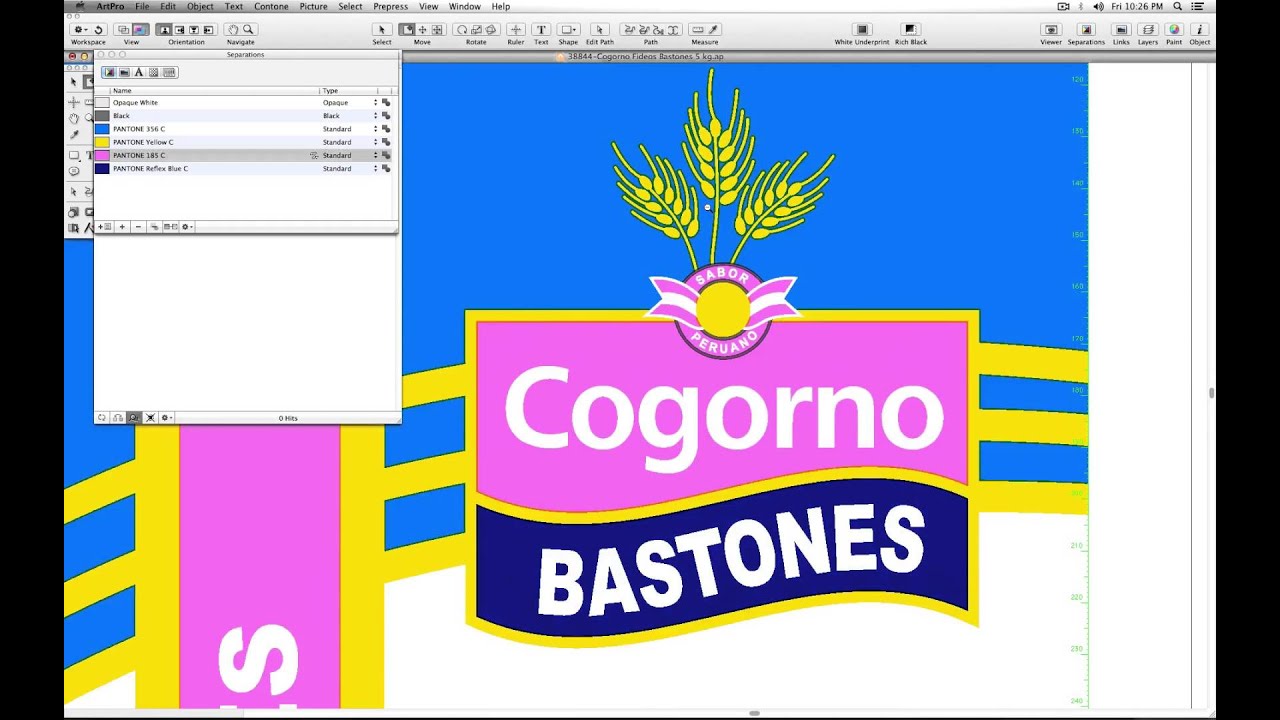Remove separation with minus button
Viewport: 1280px width, 720px height.
[x=138, y=227]
